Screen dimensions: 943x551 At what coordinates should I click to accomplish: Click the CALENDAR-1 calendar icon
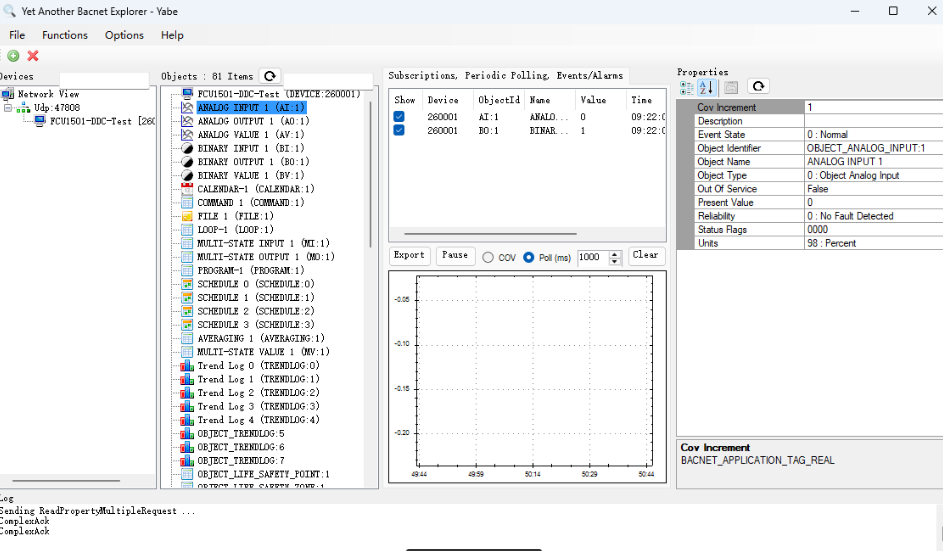coord(187,189)
